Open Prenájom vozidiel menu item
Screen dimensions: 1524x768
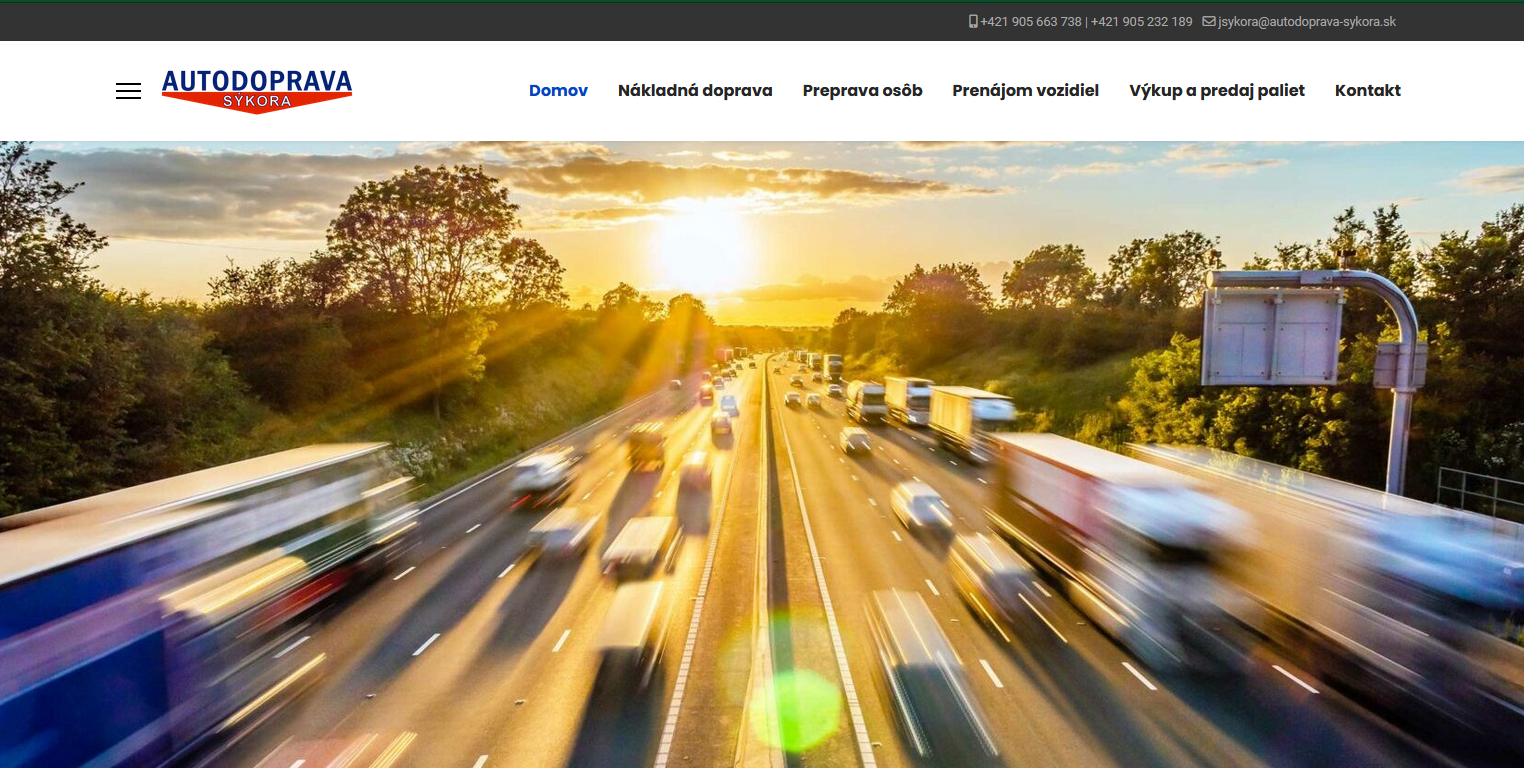(1025, 90)
